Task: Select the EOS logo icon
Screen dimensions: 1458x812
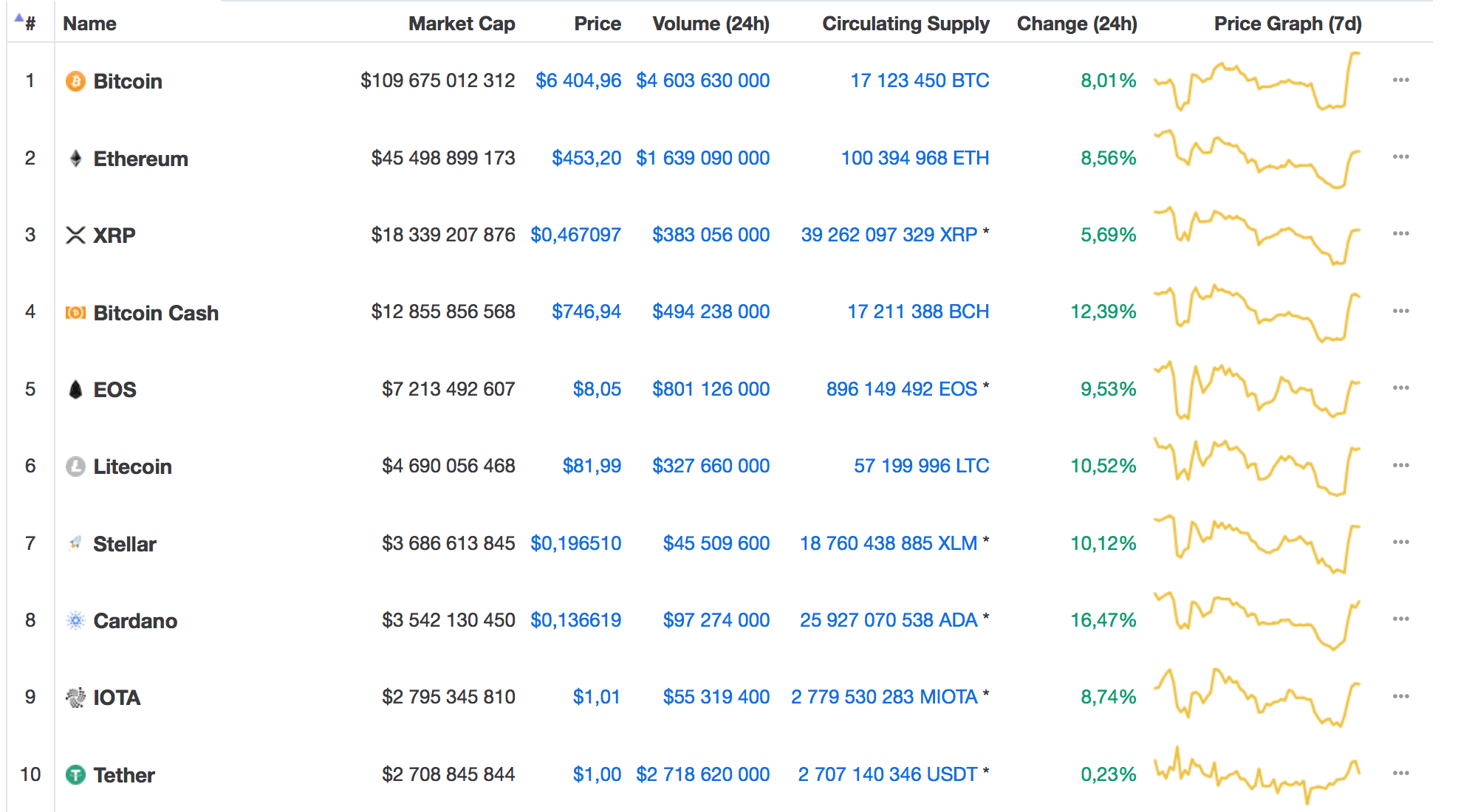Action: [x=75, y=389]
